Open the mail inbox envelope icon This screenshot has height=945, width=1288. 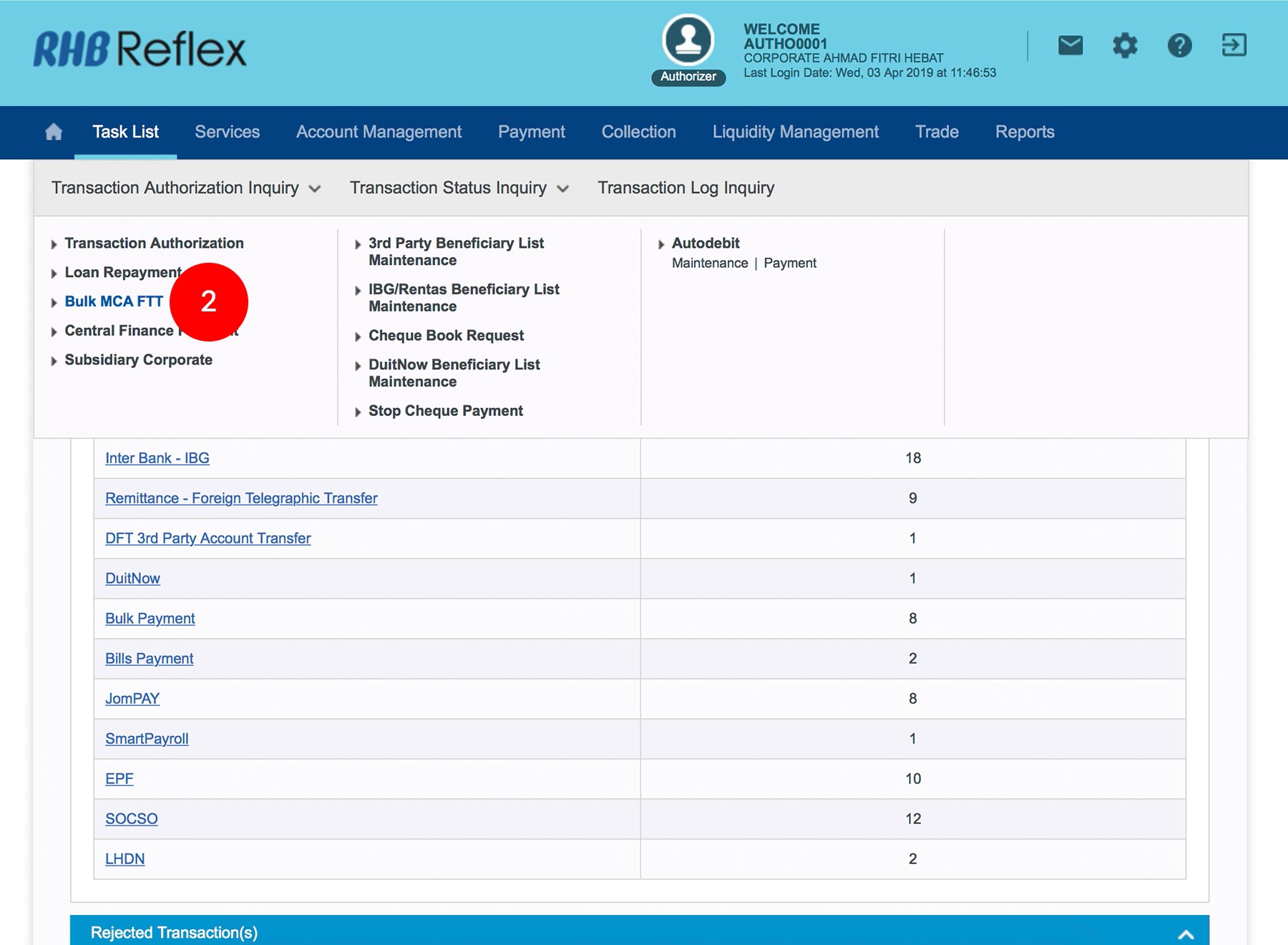pos(1070,46)
